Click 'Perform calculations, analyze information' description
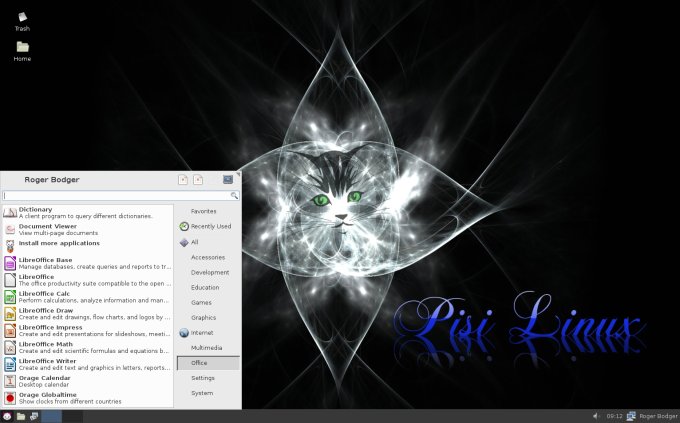Image resolution: width=680 pixels, height=423 pixels. [x=94, y=300]
